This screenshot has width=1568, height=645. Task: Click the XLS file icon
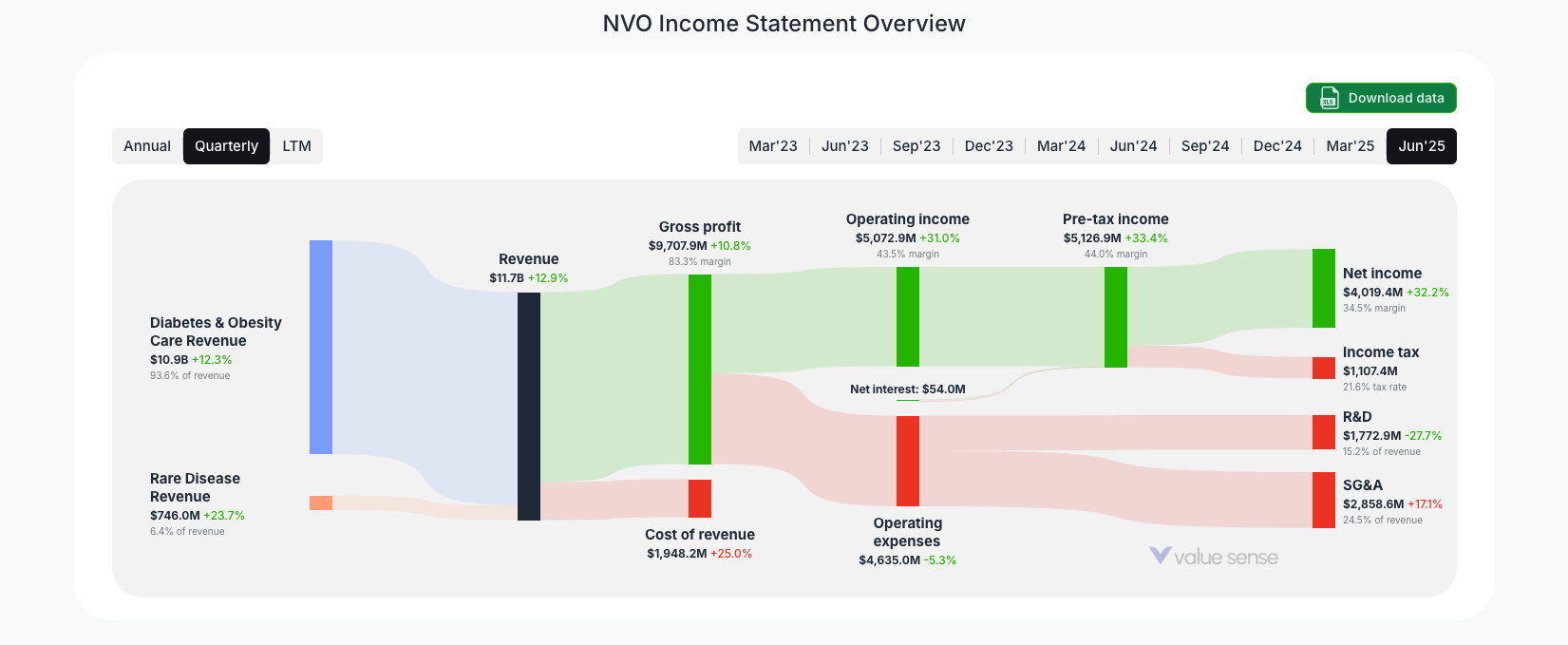(1330, 98)
